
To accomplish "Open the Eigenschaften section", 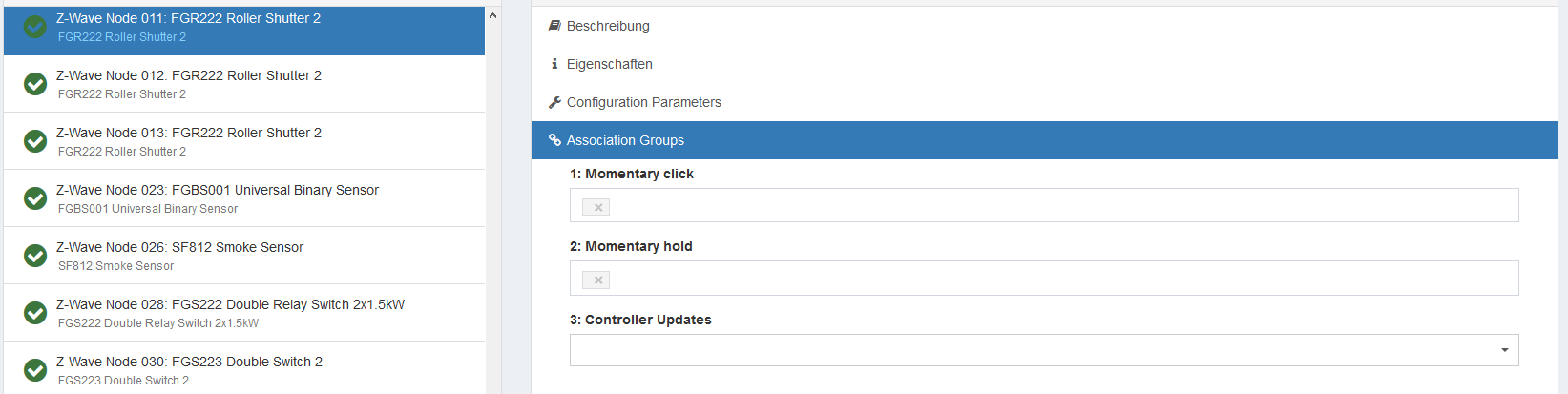I will pos(610,64).
